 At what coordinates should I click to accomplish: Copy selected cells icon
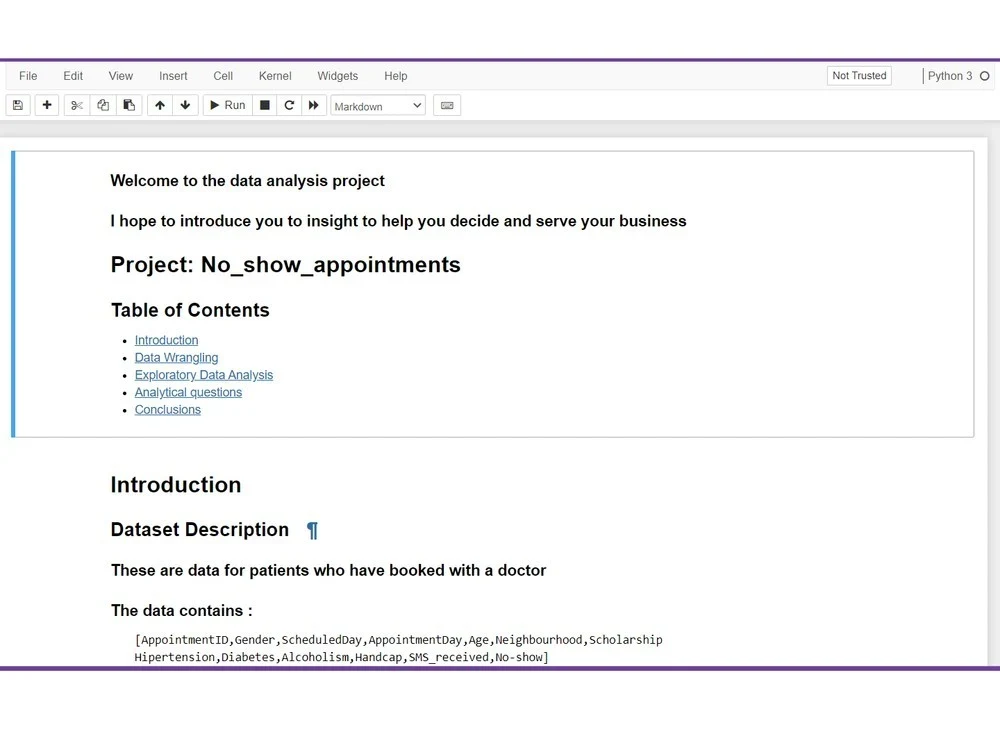(103, 105)
